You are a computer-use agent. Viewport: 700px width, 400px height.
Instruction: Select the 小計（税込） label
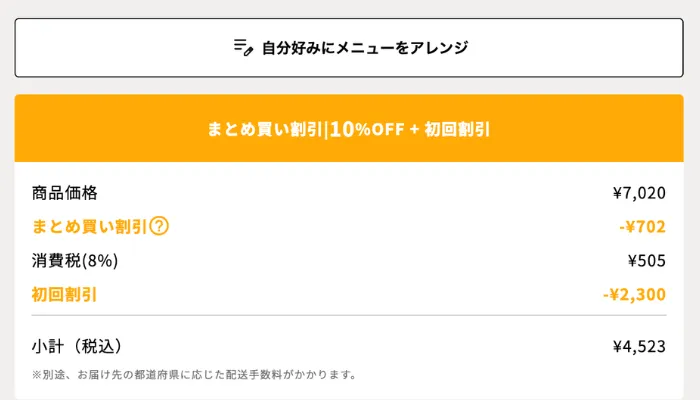coord(77,347)
